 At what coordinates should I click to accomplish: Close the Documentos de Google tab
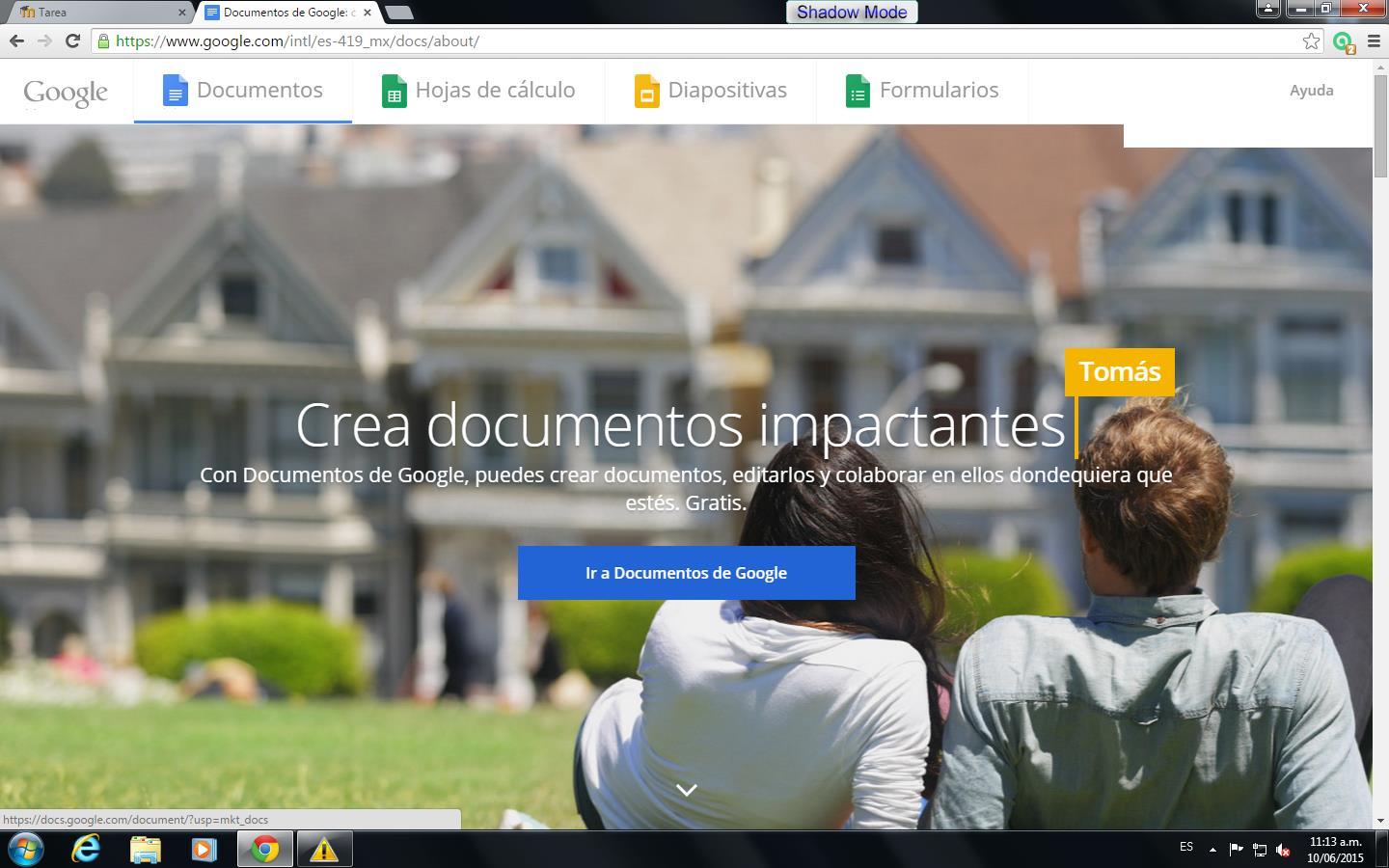pos(368,13)
